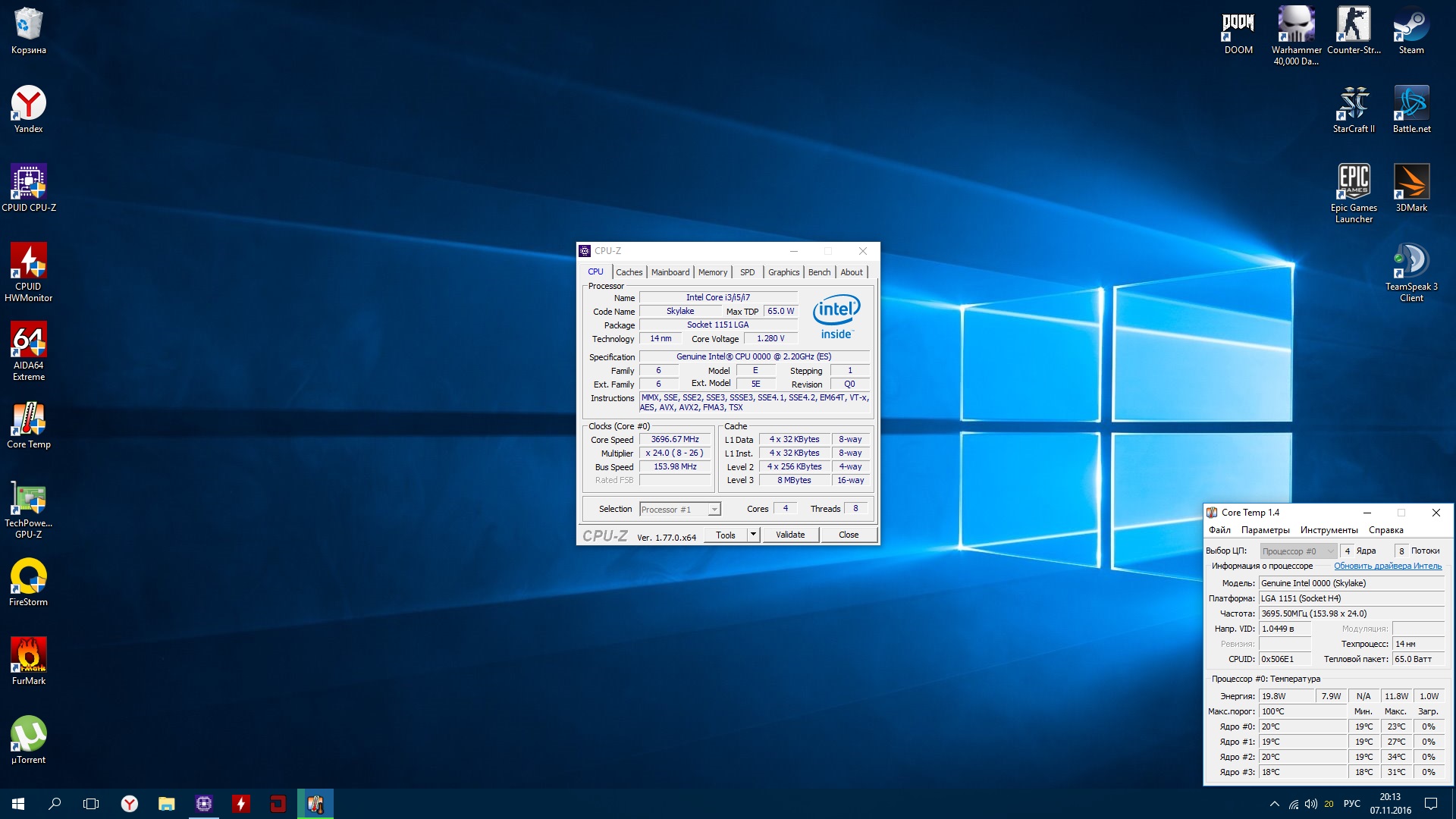The image size is (1456, 819).
Task: Click the Core Temp taskbar icon
Action: pyautogui.click(x=315, y=804)
